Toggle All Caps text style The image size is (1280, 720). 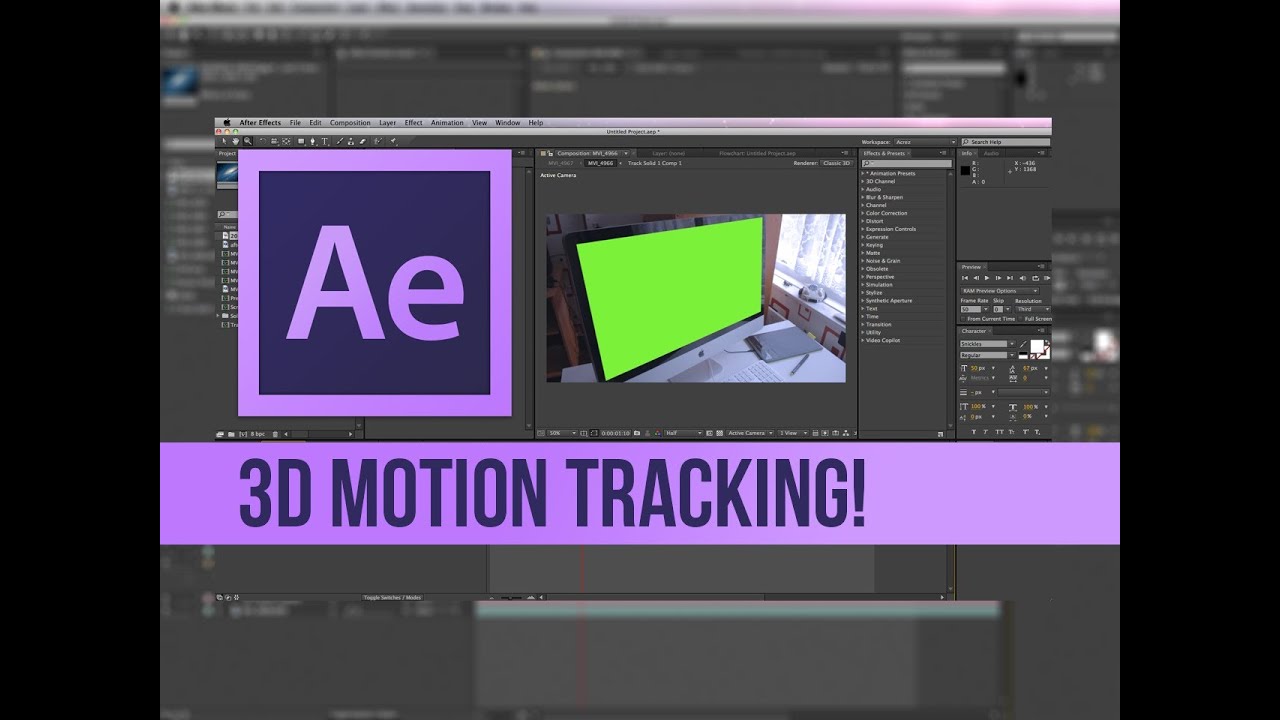[999, 432]
